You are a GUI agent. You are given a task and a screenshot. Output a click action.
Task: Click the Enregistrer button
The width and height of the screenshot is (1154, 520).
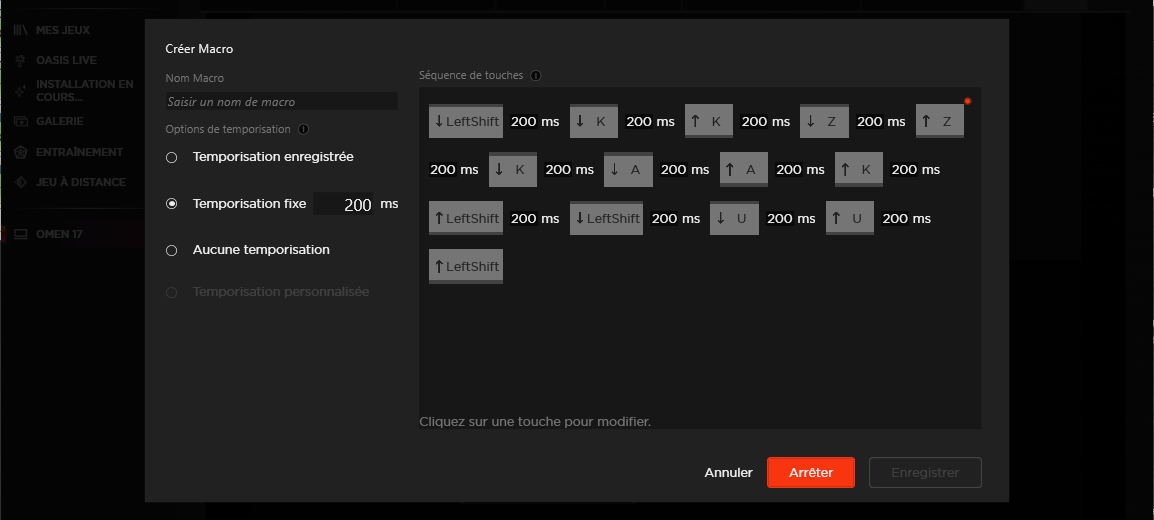pos(925,473)
